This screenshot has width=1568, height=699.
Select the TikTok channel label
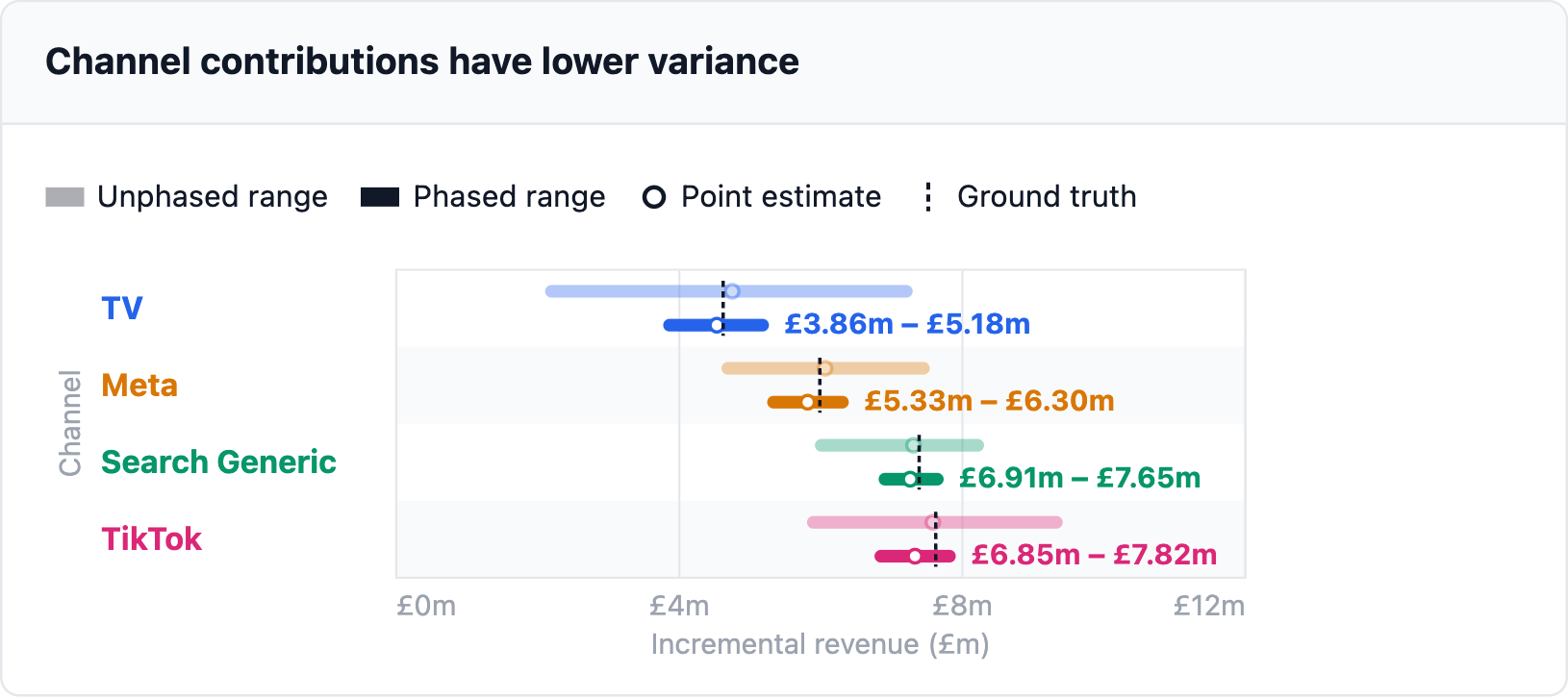pos(152,539)
